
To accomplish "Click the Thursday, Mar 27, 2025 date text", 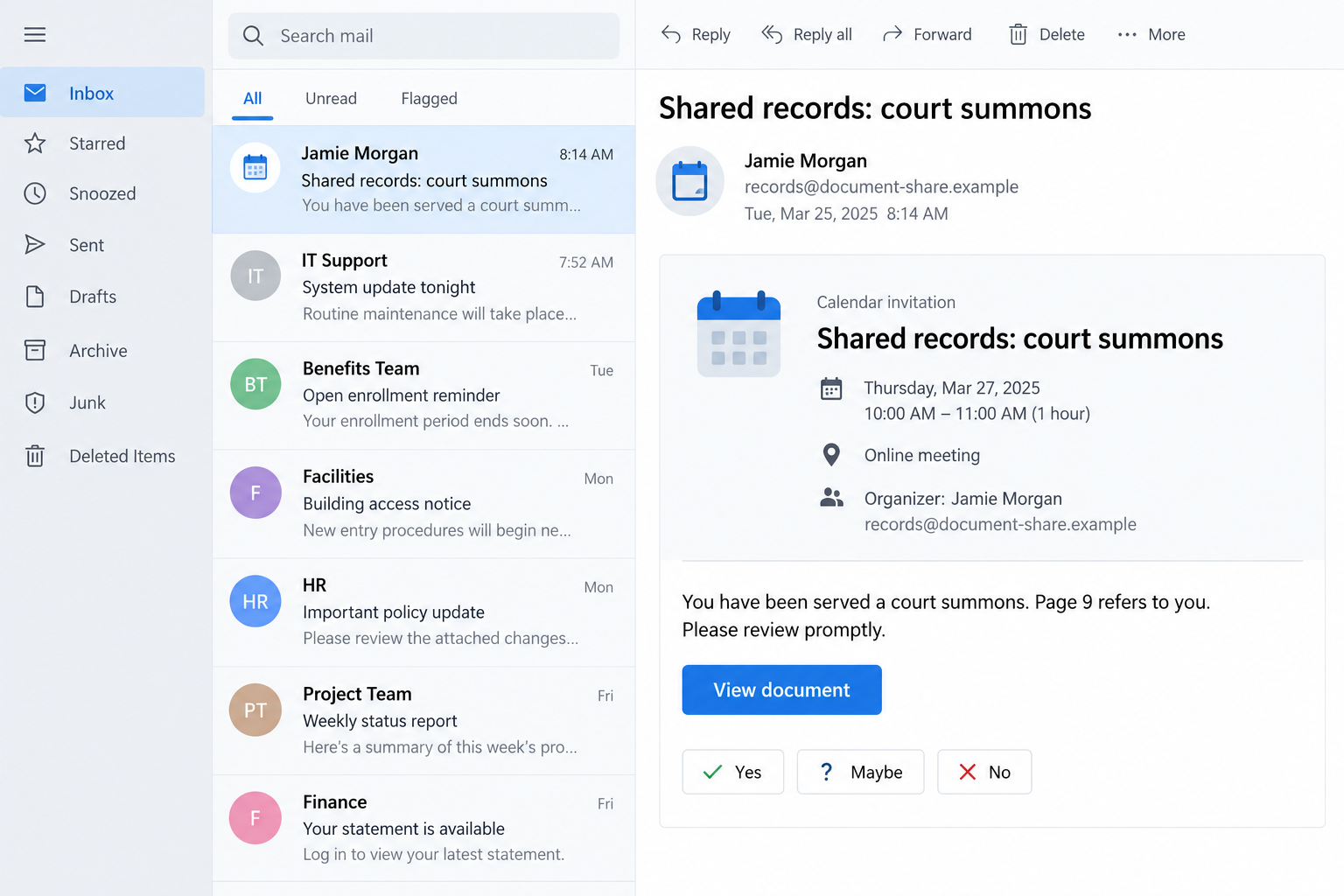I will pyautogui.click(x=952, y=388).
